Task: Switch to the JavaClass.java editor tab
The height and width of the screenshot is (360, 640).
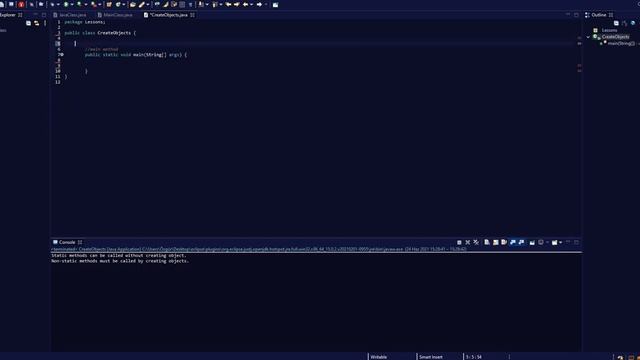Action: (x=69, y=15)
